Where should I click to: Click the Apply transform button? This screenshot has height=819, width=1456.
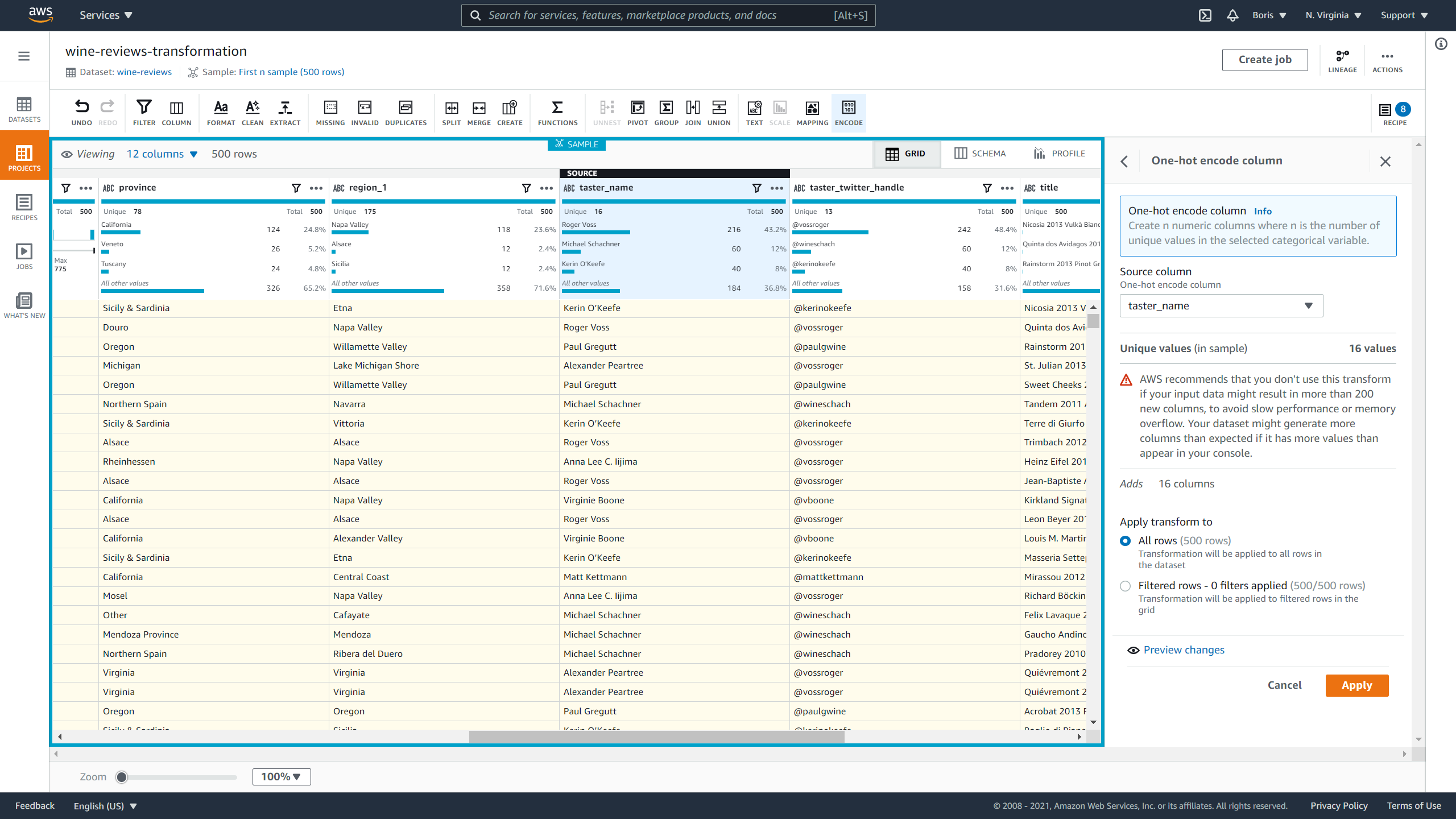[x=1357, y=685]
